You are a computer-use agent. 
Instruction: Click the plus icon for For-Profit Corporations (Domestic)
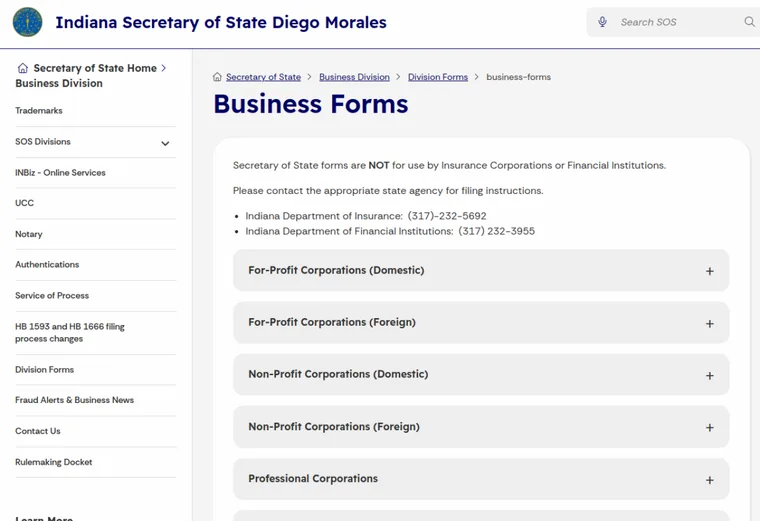click(x=710, y=271)
